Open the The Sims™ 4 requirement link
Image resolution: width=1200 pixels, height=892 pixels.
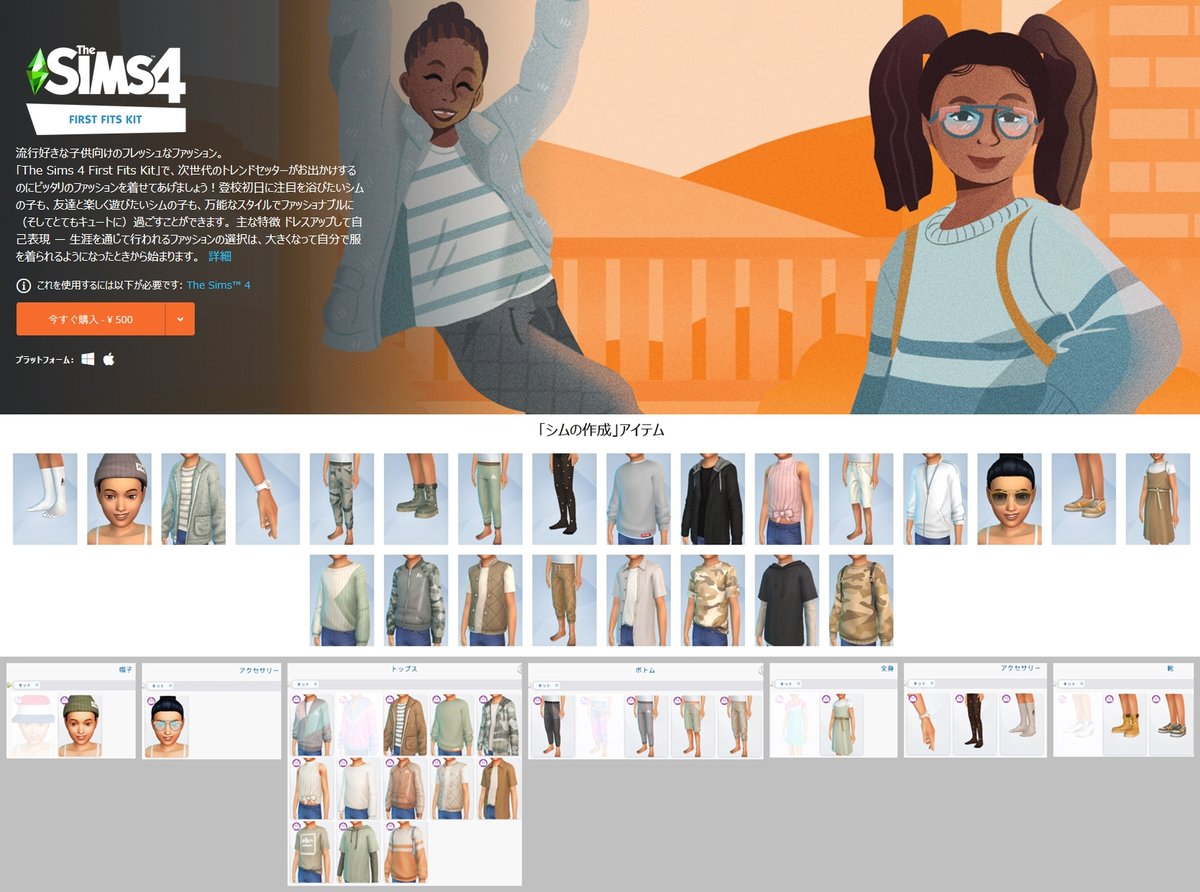(x=218, y=285)
